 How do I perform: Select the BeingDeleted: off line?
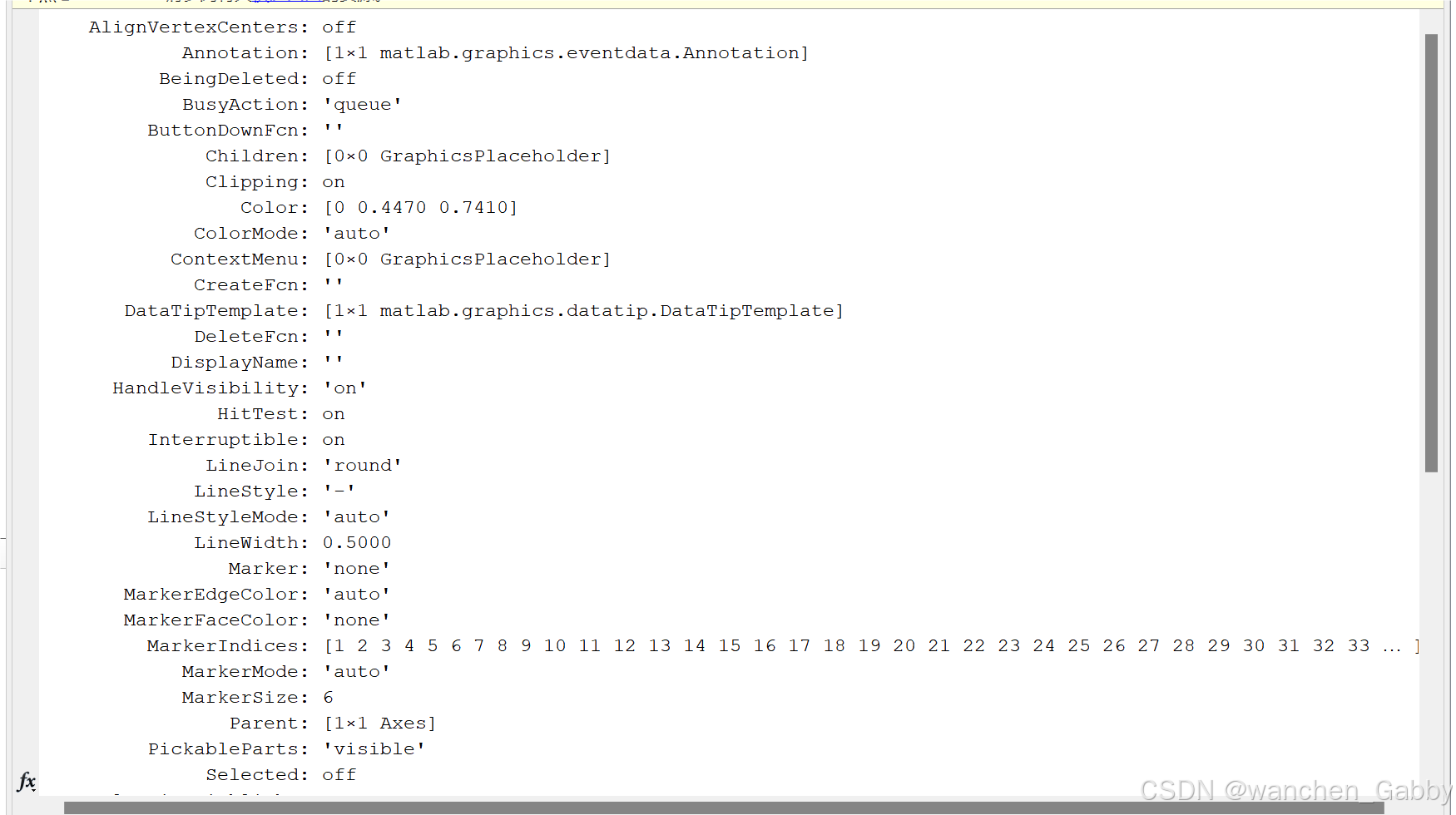coord(257,79)
